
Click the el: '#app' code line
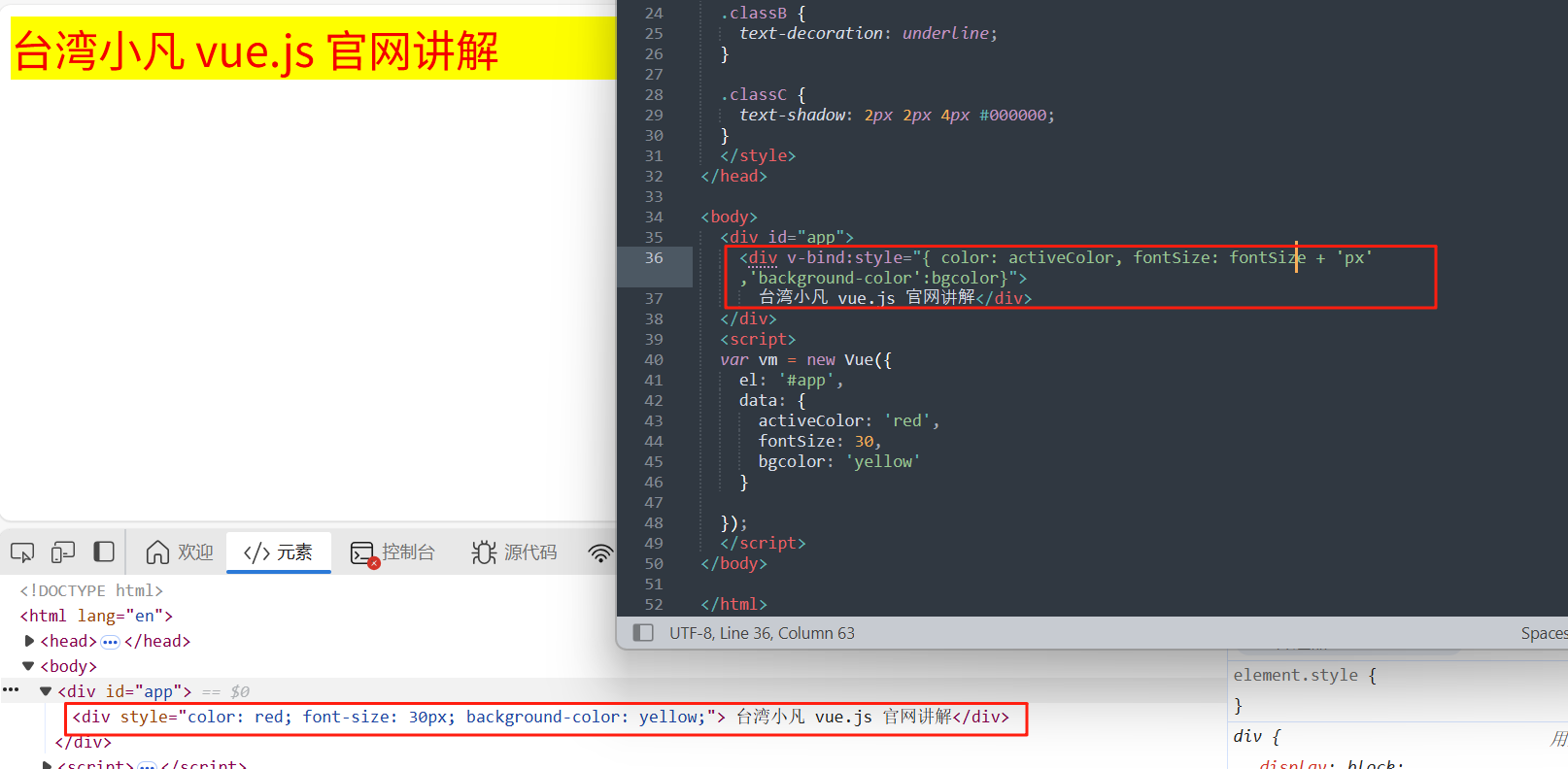[792, 380]
